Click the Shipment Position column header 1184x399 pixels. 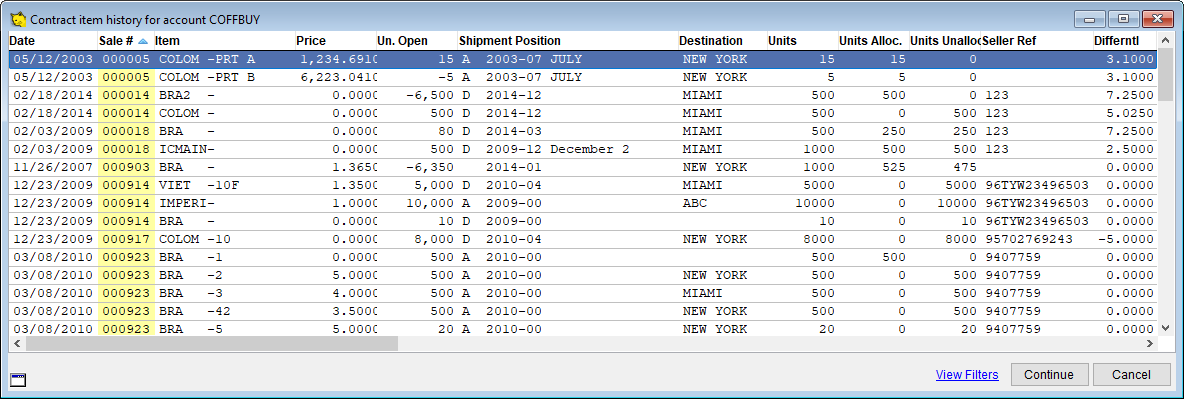[567, 41]
